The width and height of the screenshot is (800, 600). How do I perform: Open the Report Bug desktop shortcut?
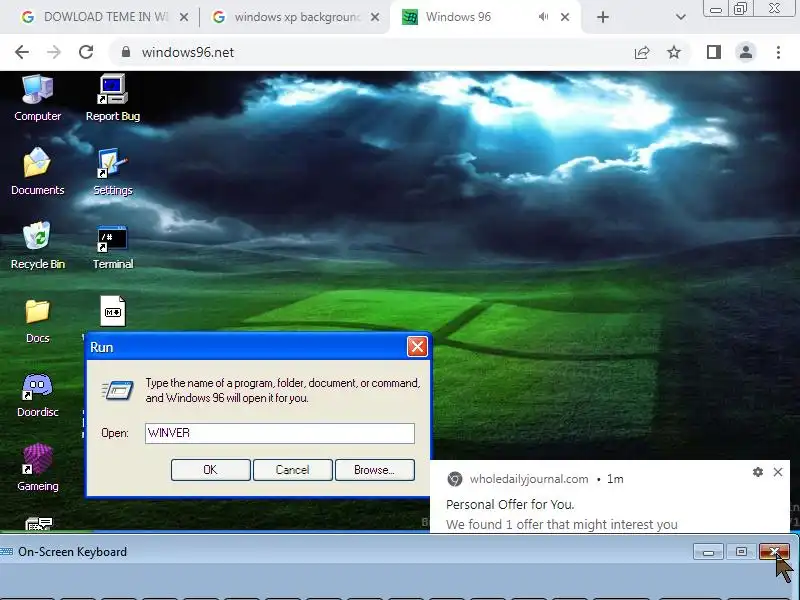pyautogui.click(x=112, y=98)
